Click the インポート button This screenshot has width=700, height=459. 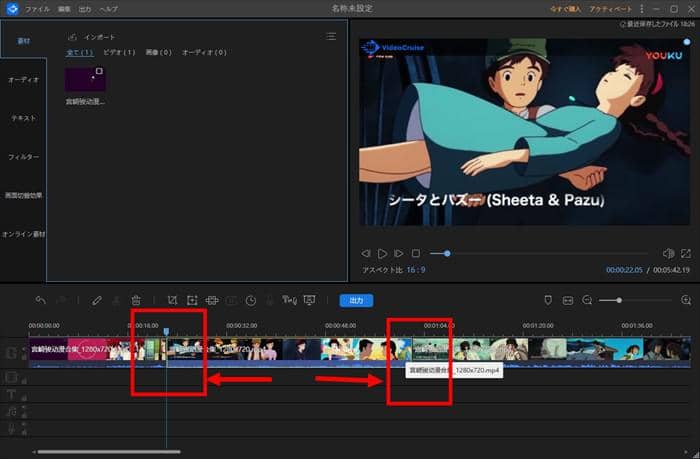[x=100, y=37]
